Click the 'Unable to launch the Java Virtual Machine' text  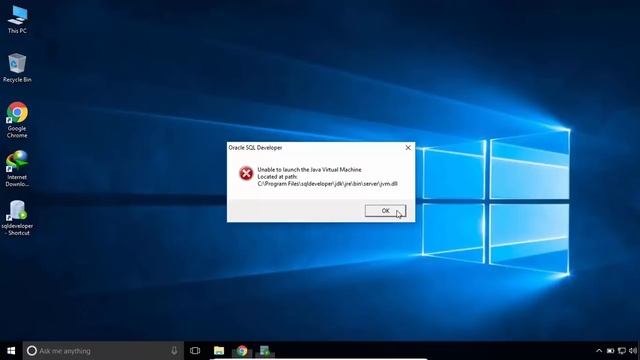(x=309, y=169)
